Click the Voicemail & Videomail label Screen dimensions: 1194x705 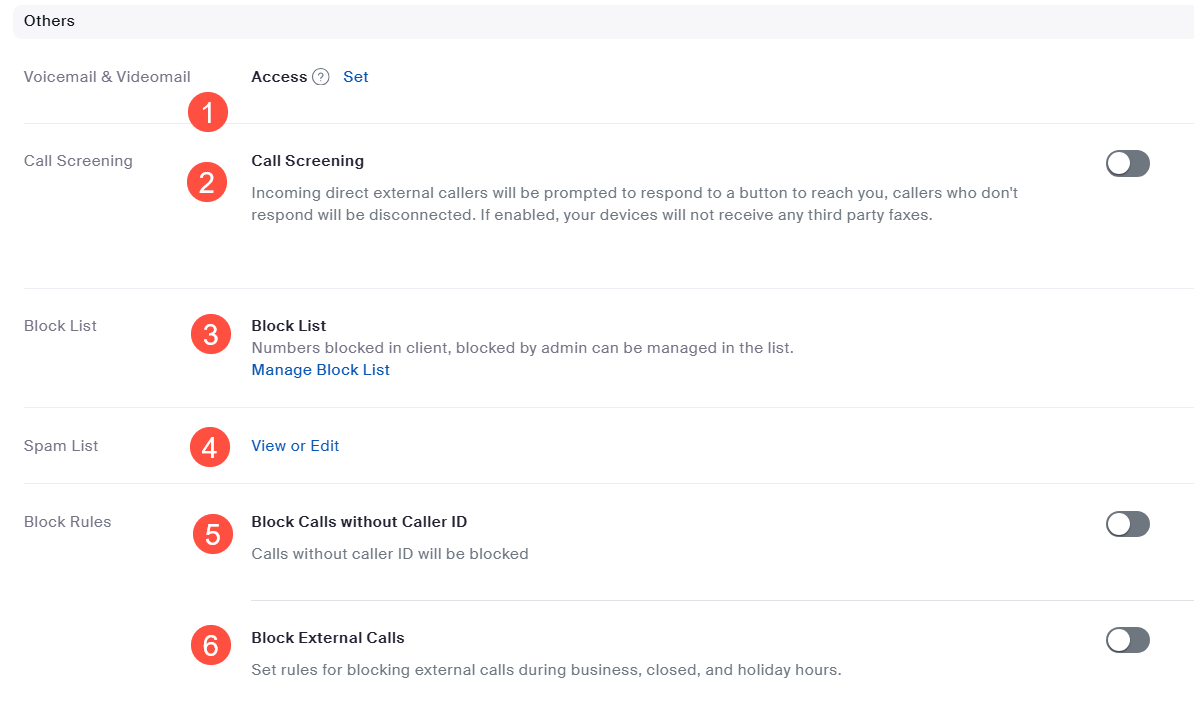(x=107, y=76)
